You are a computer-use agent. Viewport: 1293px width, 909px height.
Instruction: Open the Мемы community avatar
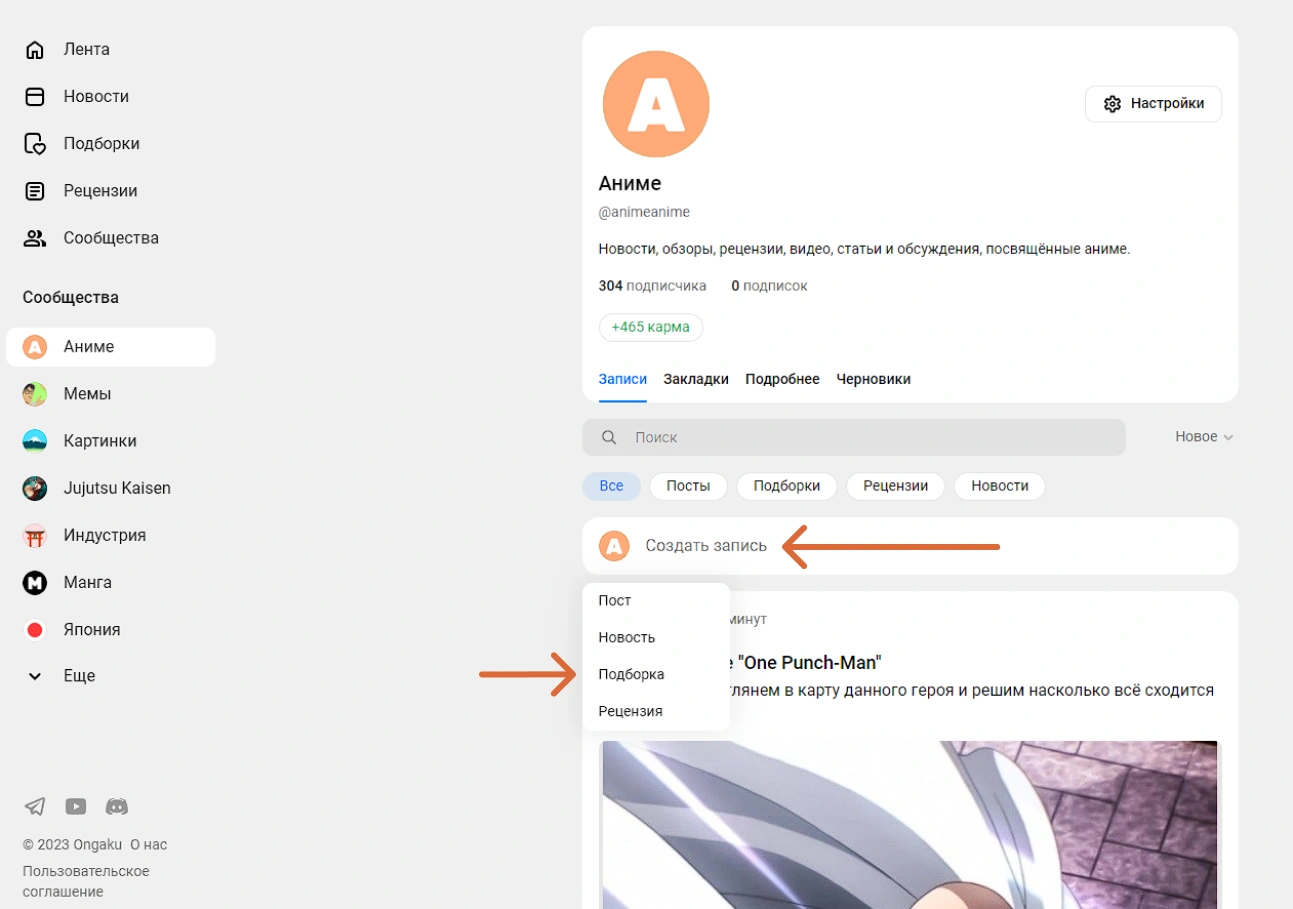click(x=35, y=394)
